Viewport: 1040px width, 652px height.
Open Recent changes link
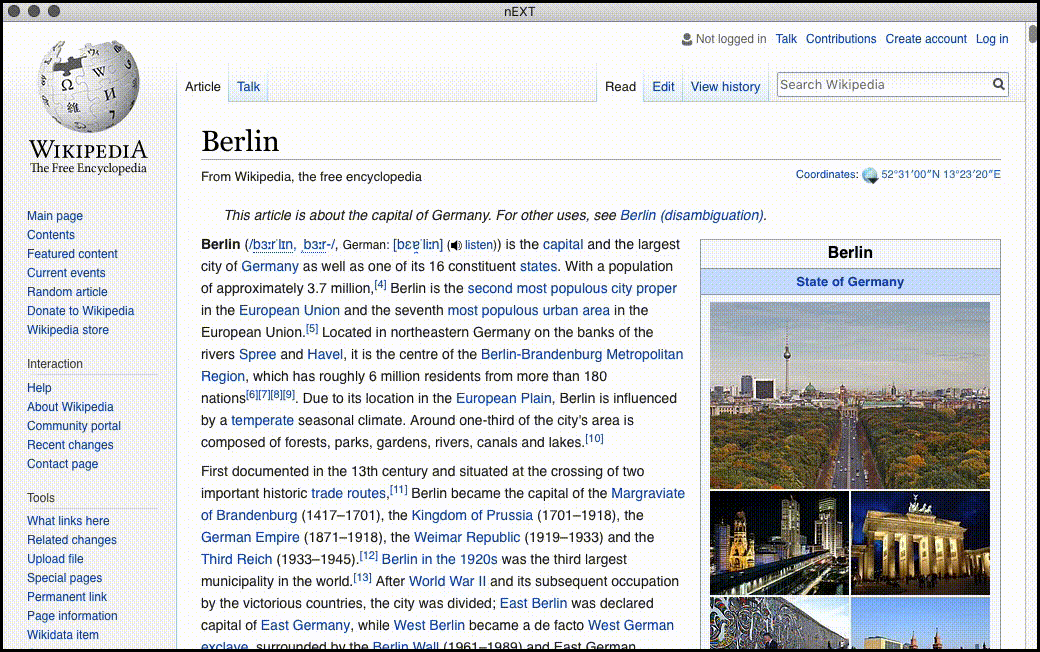tap(70, 445)
